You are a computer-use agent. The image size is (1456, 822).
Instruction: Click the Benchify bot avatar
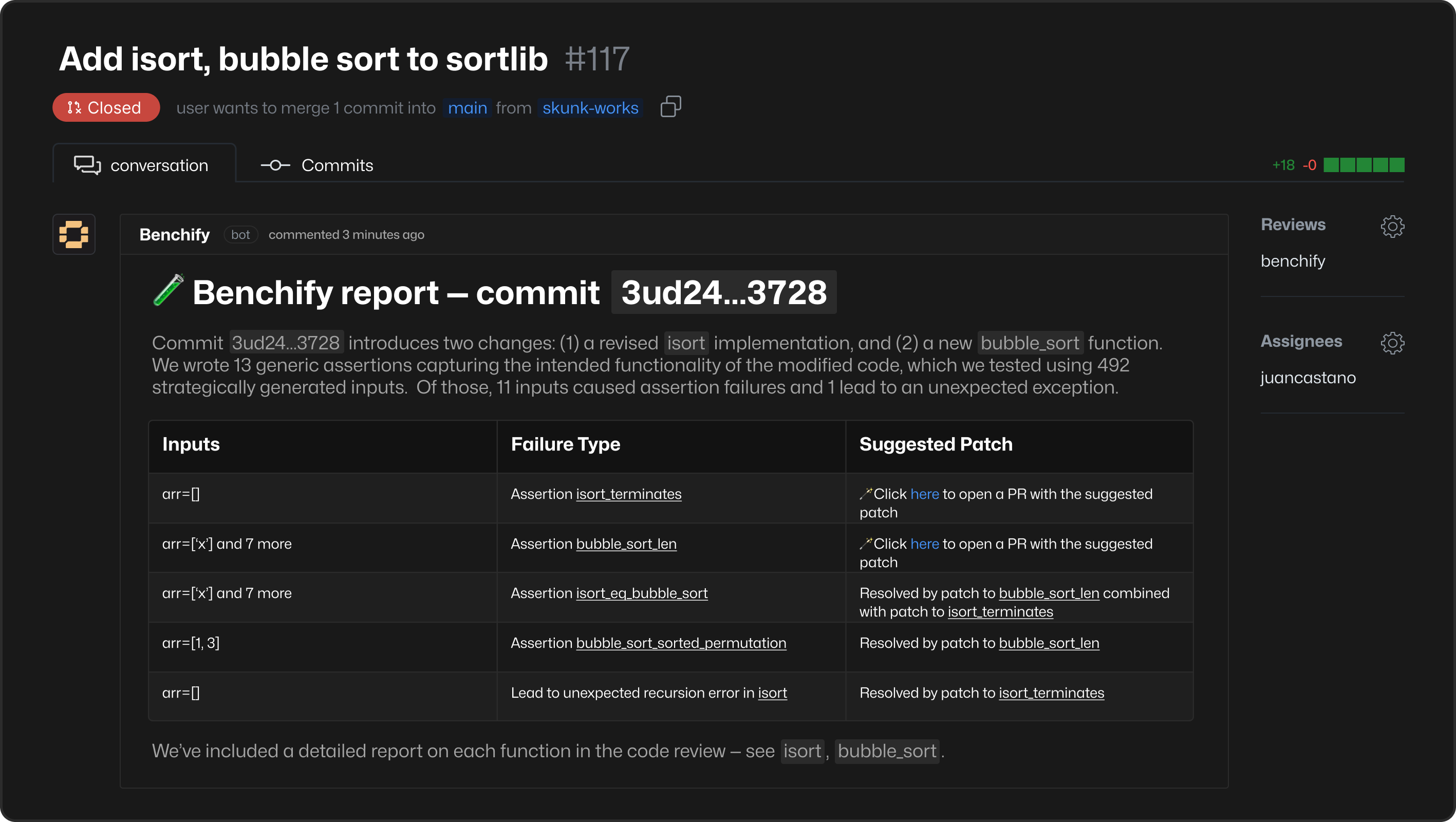coord(74,234)
